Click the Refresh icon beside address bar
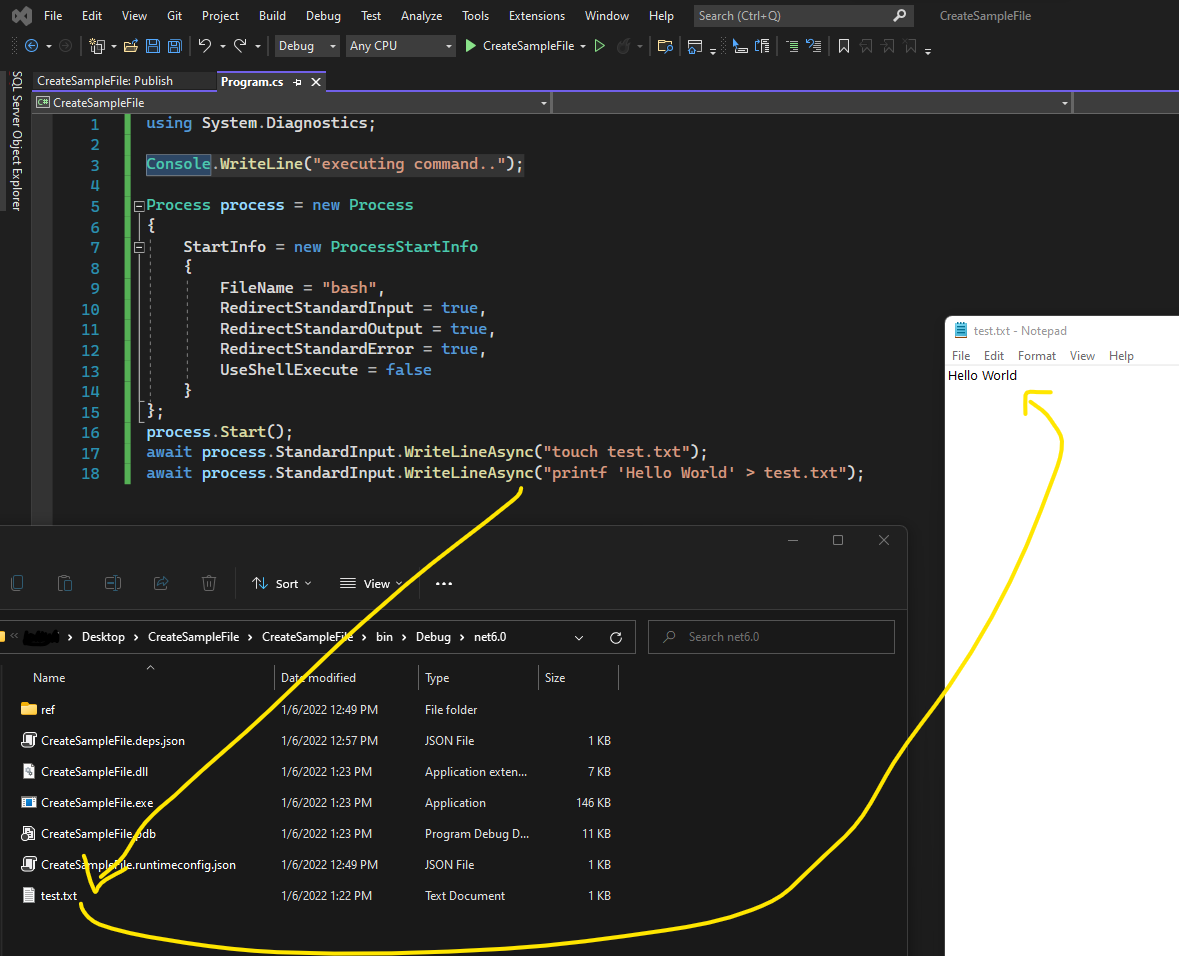This screenshot has height=957, width=1179. [x=616, y=637]
